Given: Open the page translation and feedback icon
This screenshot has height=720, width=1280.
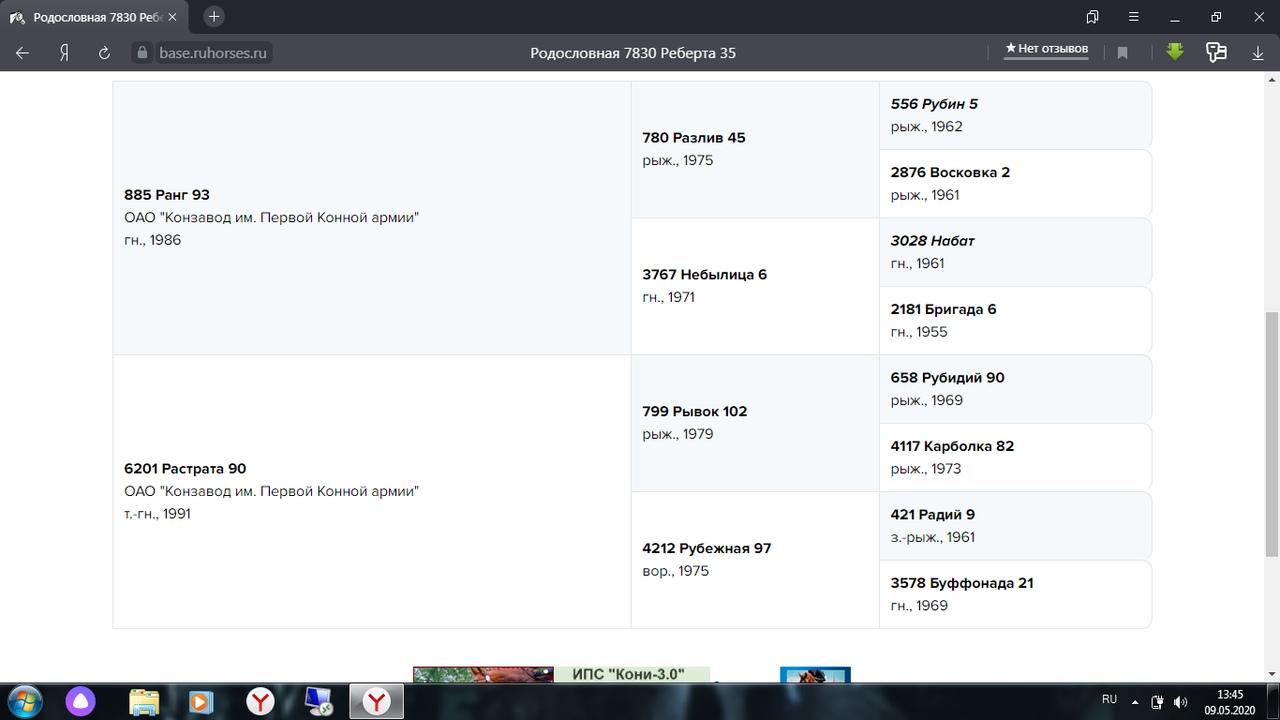Looking at the screenshot, I should coord(1216,53).
